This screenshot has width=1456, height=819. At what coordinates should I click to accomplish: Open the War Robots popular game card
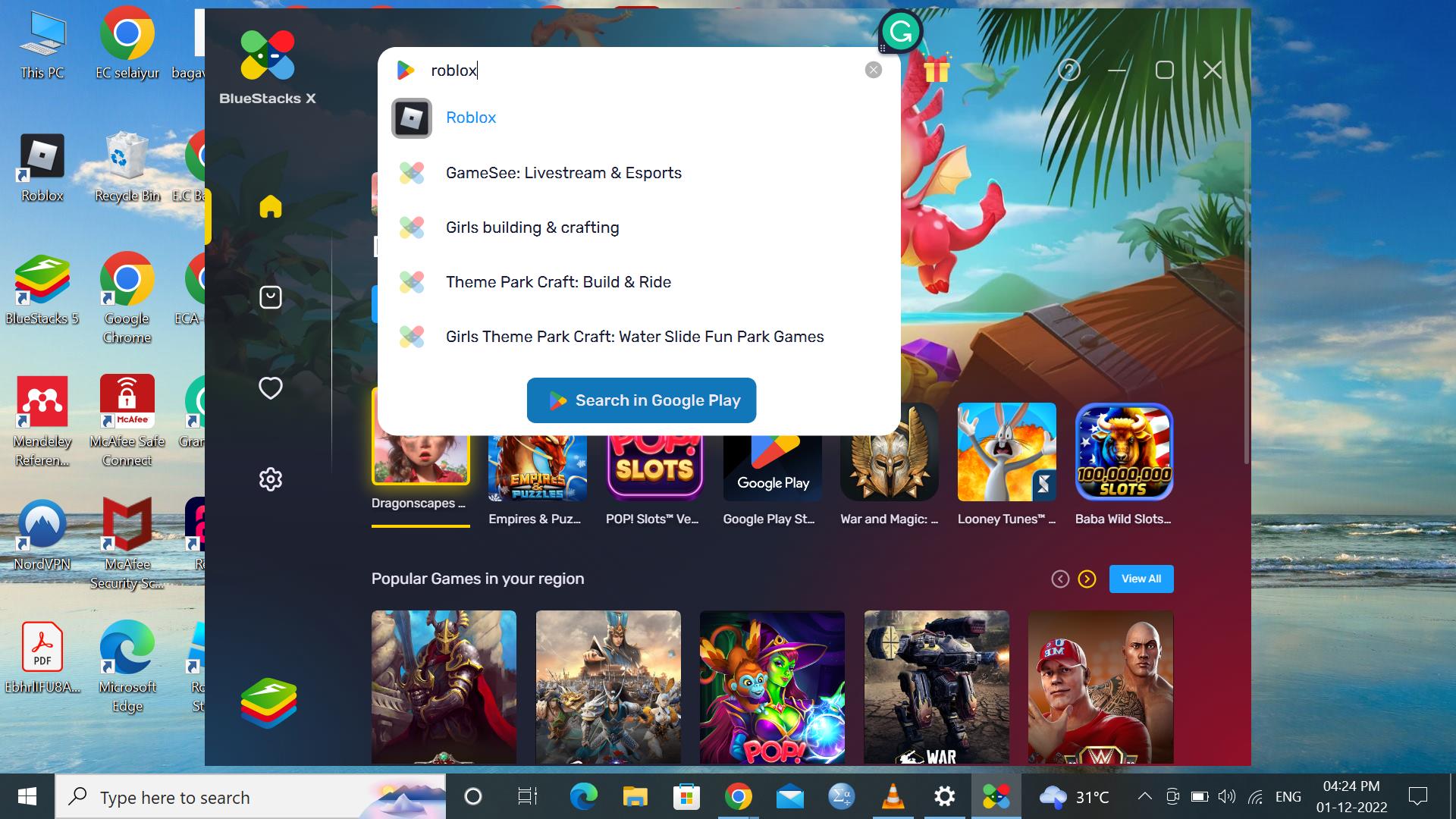tap(937, 687)
